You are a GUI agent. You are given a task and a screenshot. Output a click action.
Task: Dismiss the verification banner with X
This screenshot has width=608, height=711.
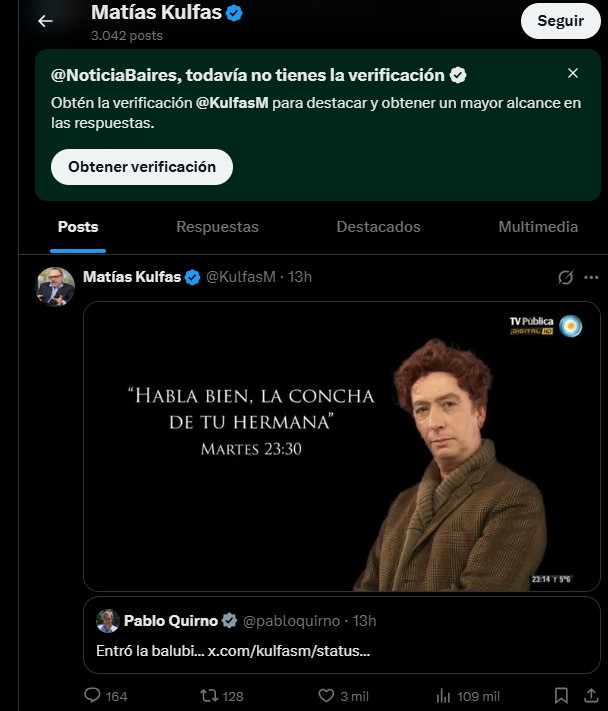573,73
